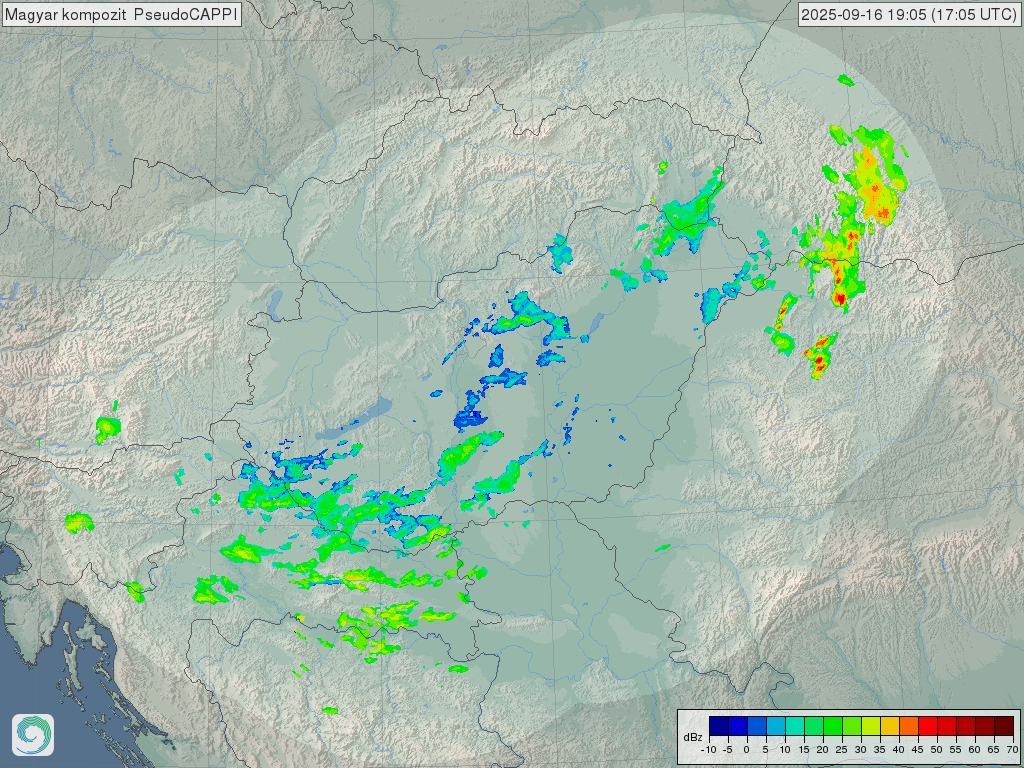Click the swirl weather service logo

pyautogui.click(x=33, y=735)
